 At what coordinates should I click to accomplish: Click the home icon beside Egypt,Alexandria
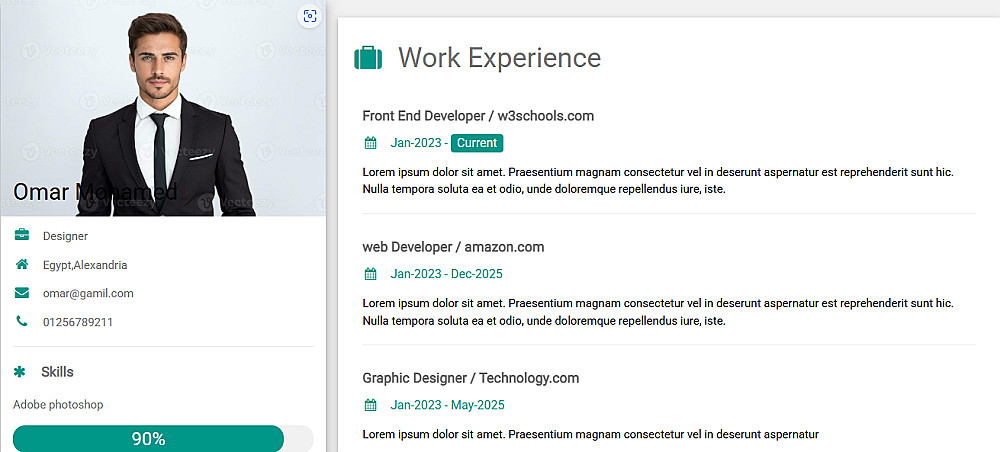coord(22,265)
